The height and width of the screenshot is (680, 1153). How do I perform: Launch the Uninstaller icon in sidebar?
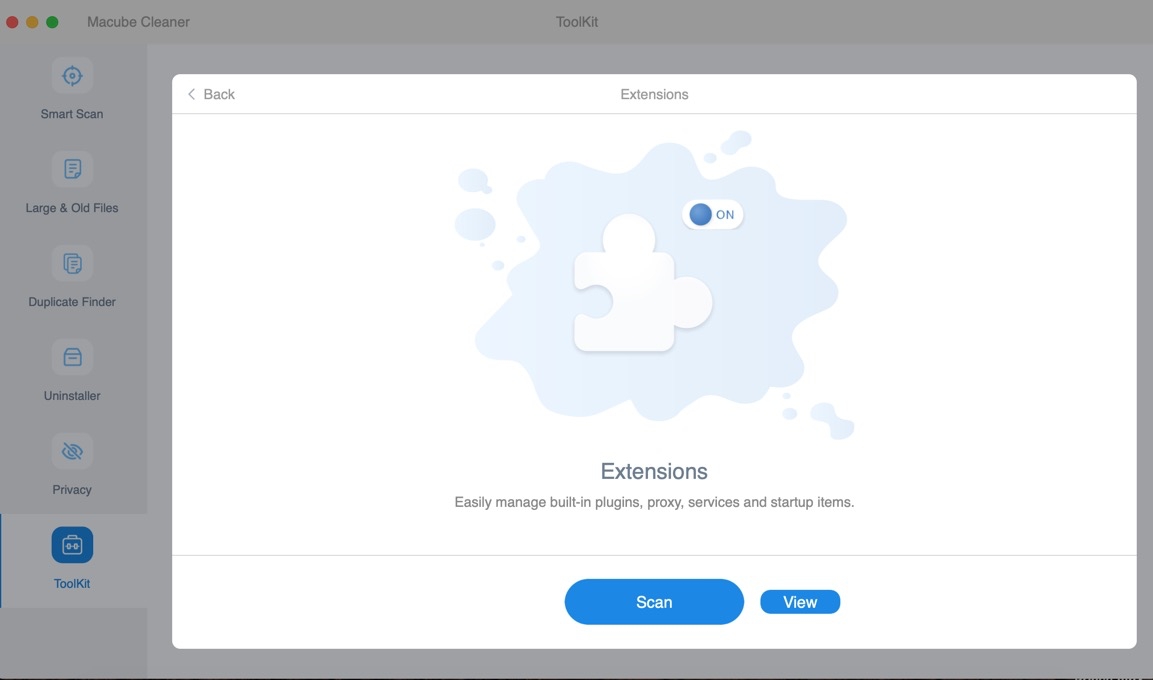pos(72,357)
